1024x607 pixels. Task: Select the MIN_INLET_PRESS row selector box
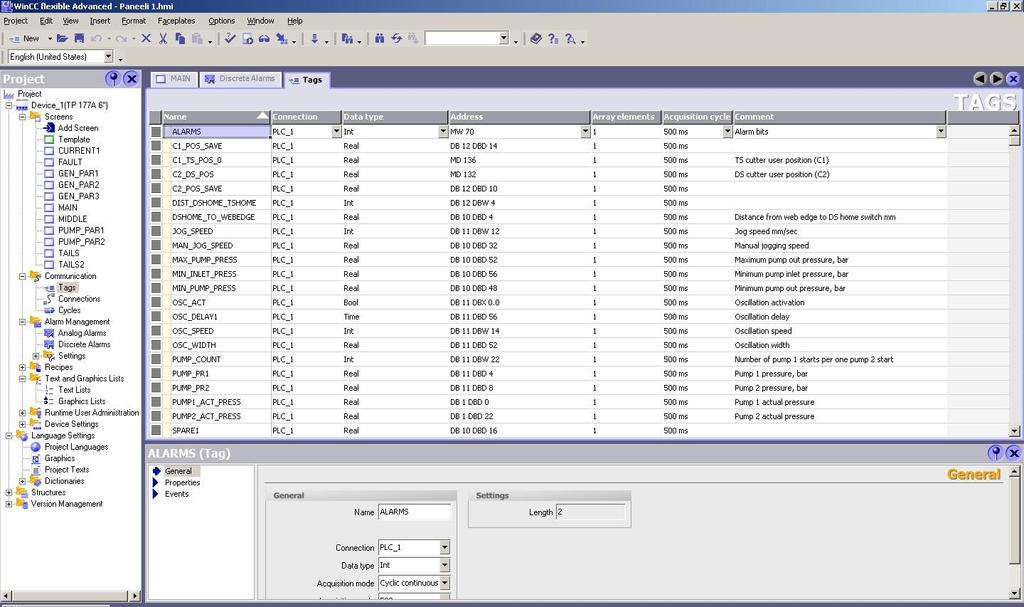tap(156, 274)
